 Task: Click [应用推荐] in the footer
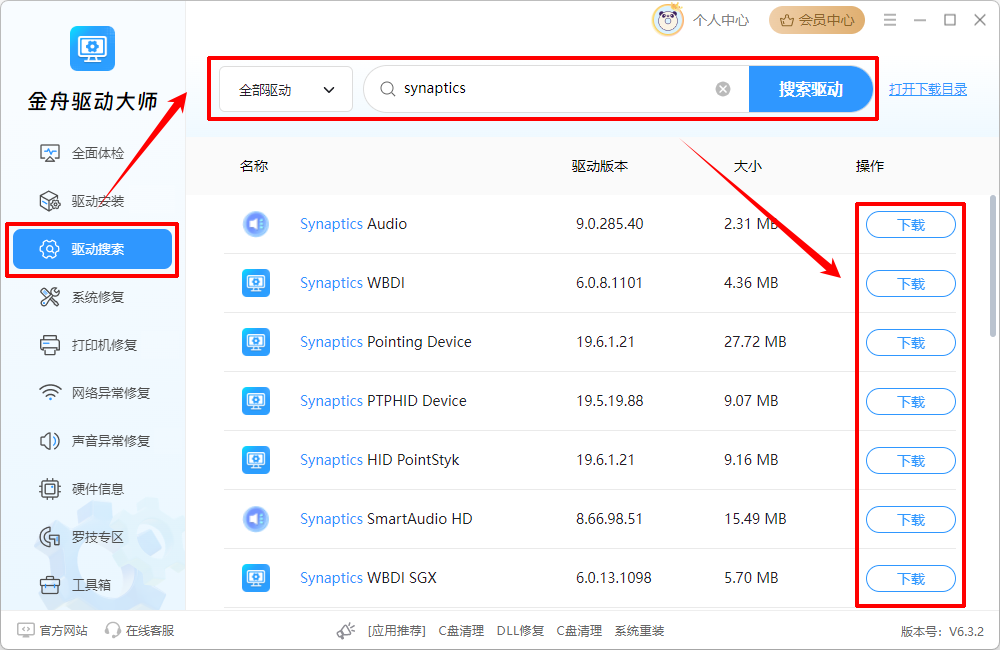pos(397,631)
